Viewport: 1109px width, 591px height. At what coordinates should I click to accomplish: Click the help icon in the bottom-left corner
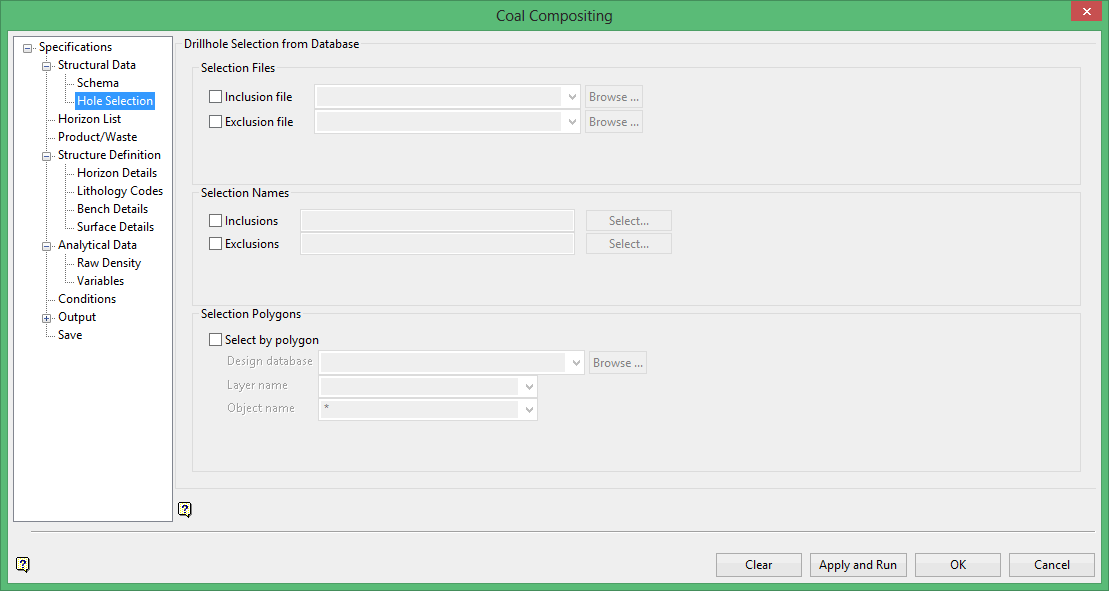[23, 565]
